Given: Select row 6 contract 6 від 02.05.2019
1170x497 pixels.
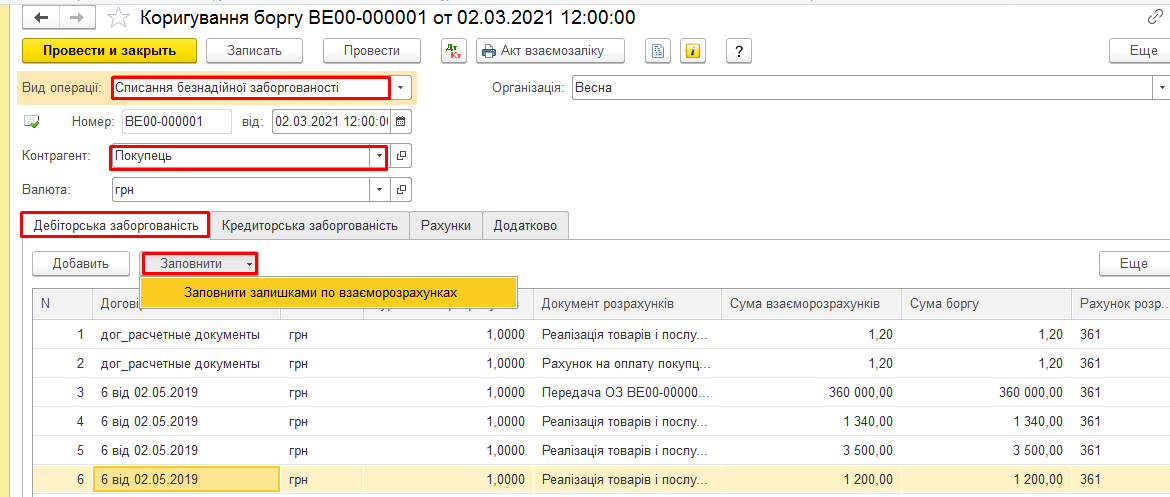Looking at the screenshot, I should (186, 479).
